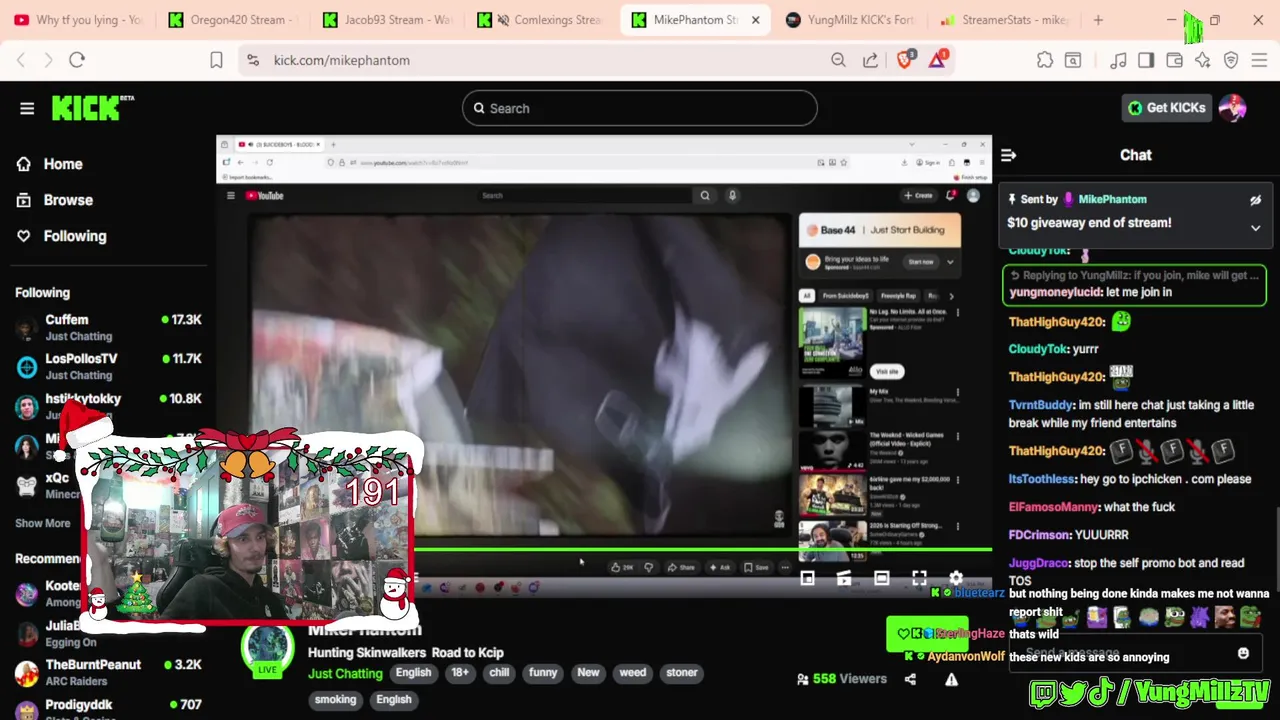
Task: Open the Cuffem channel in Following
Action: coord(108,327)
